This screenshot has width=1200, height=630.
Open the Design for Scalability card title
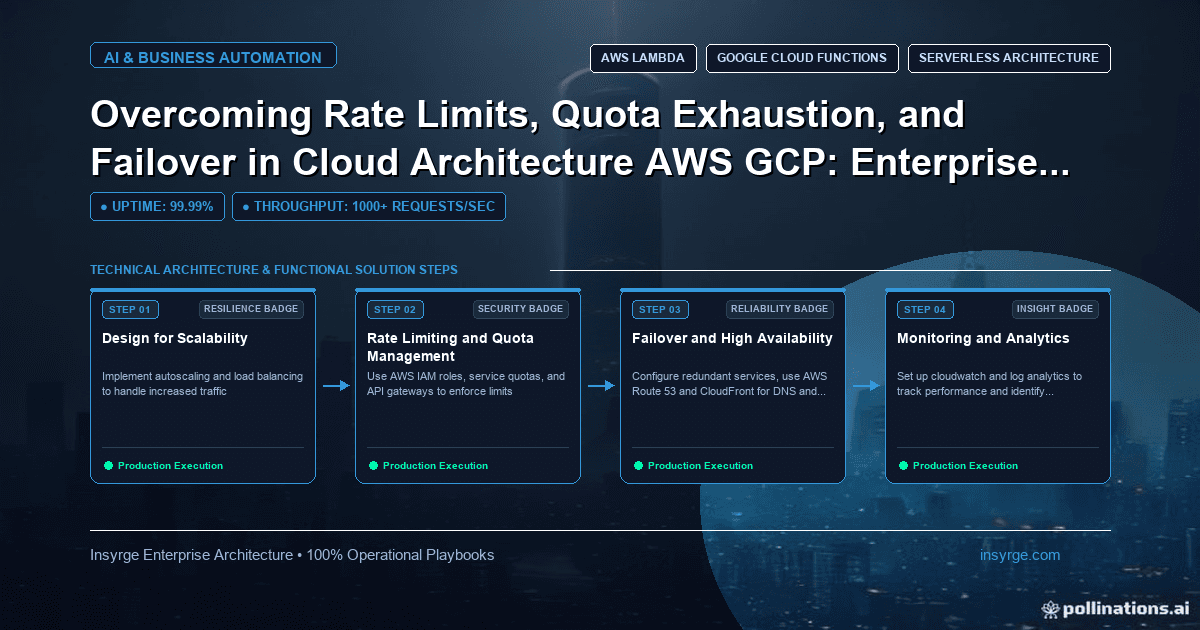click(175, 338)
